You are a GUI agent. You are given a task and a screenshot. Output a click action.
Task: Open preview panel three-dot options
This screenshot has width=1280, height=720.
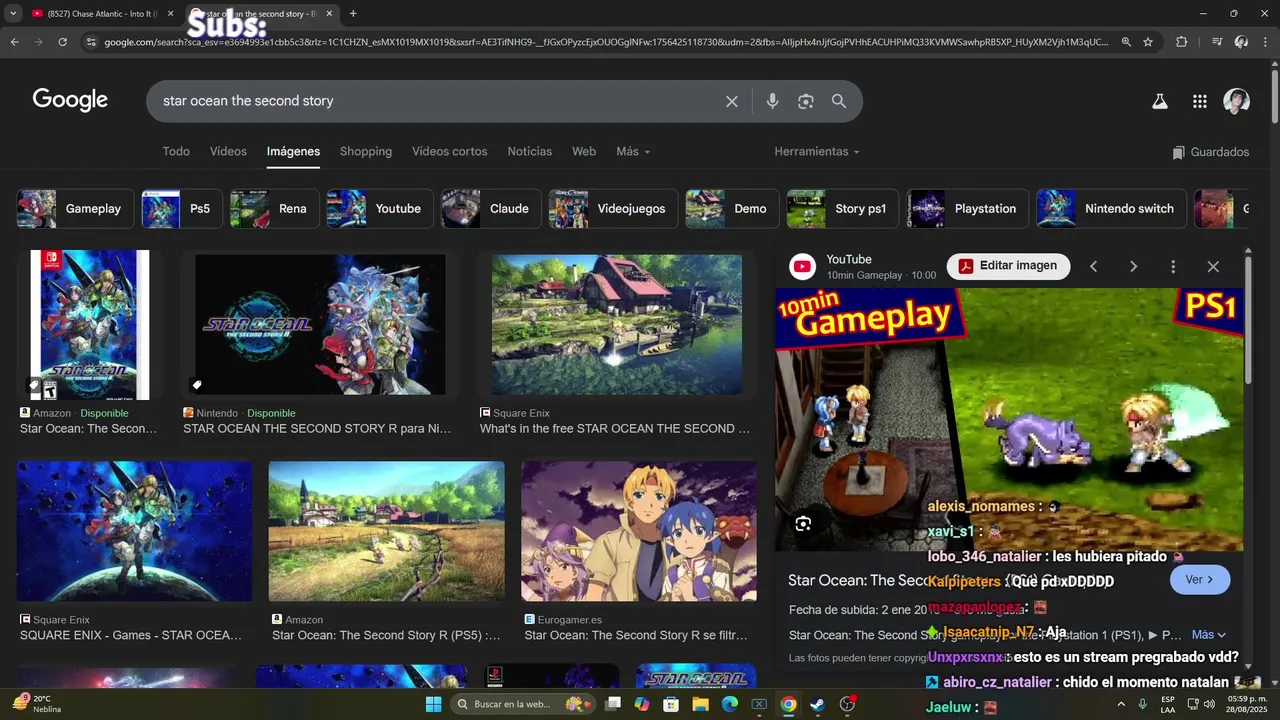[1173, 266]
